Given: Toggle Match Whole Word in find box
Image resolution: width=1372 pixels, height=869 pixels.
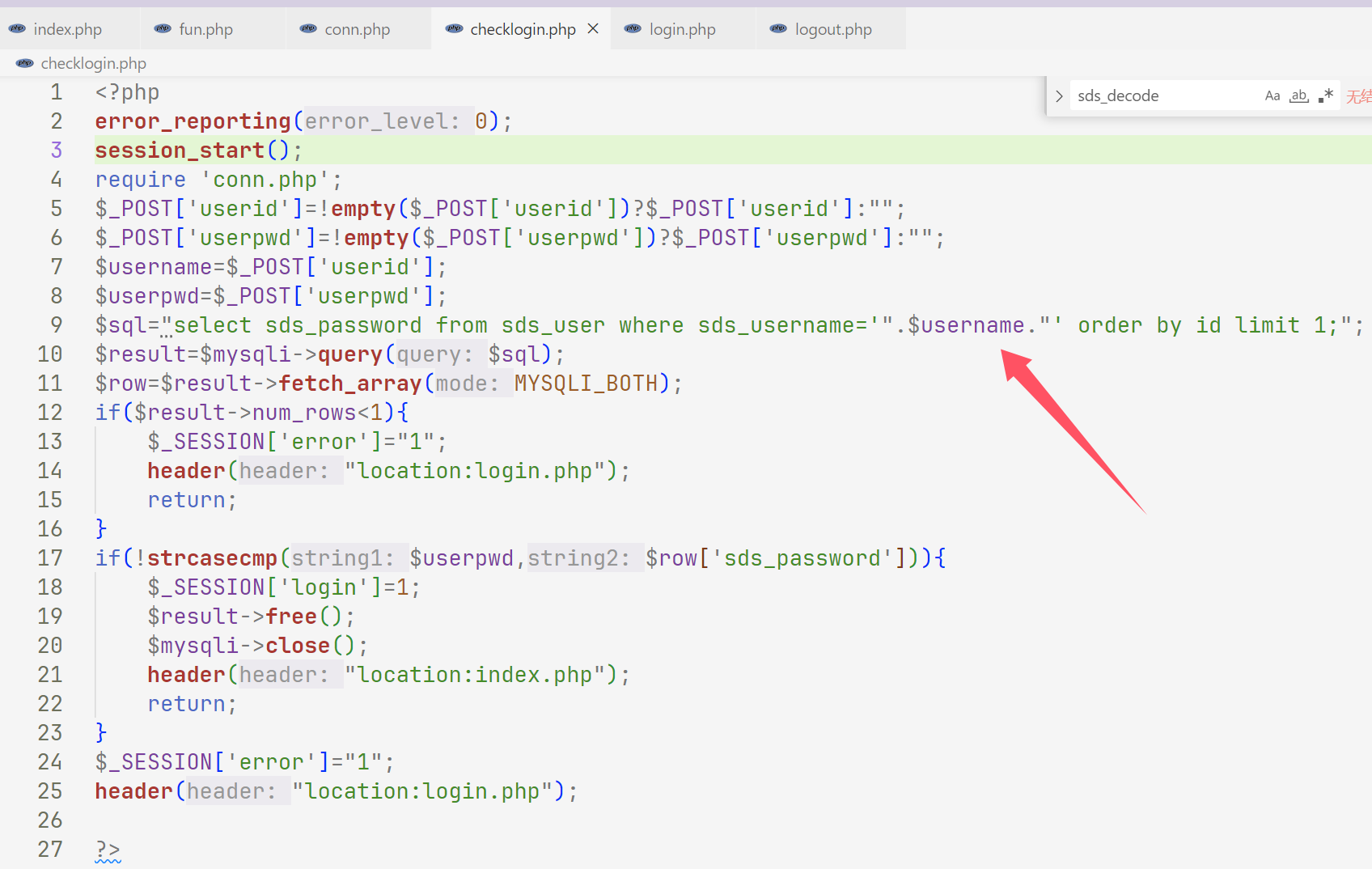Looking at the screenshot, I should [x=1299, y=96].
